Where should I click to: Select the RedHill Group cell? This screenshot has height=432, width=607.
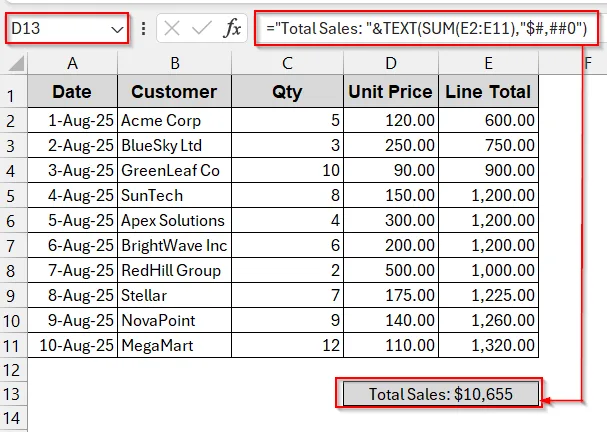point(175,270)
